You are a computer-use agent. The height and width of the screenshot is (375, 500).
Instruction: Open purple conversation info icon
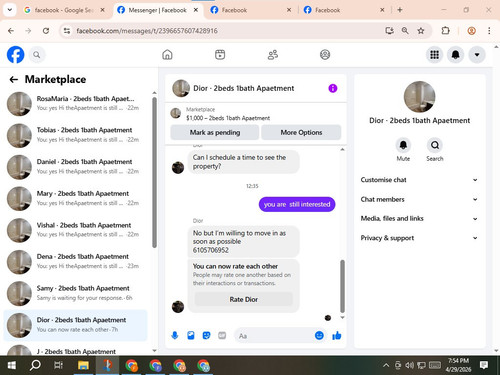[333, 88]
